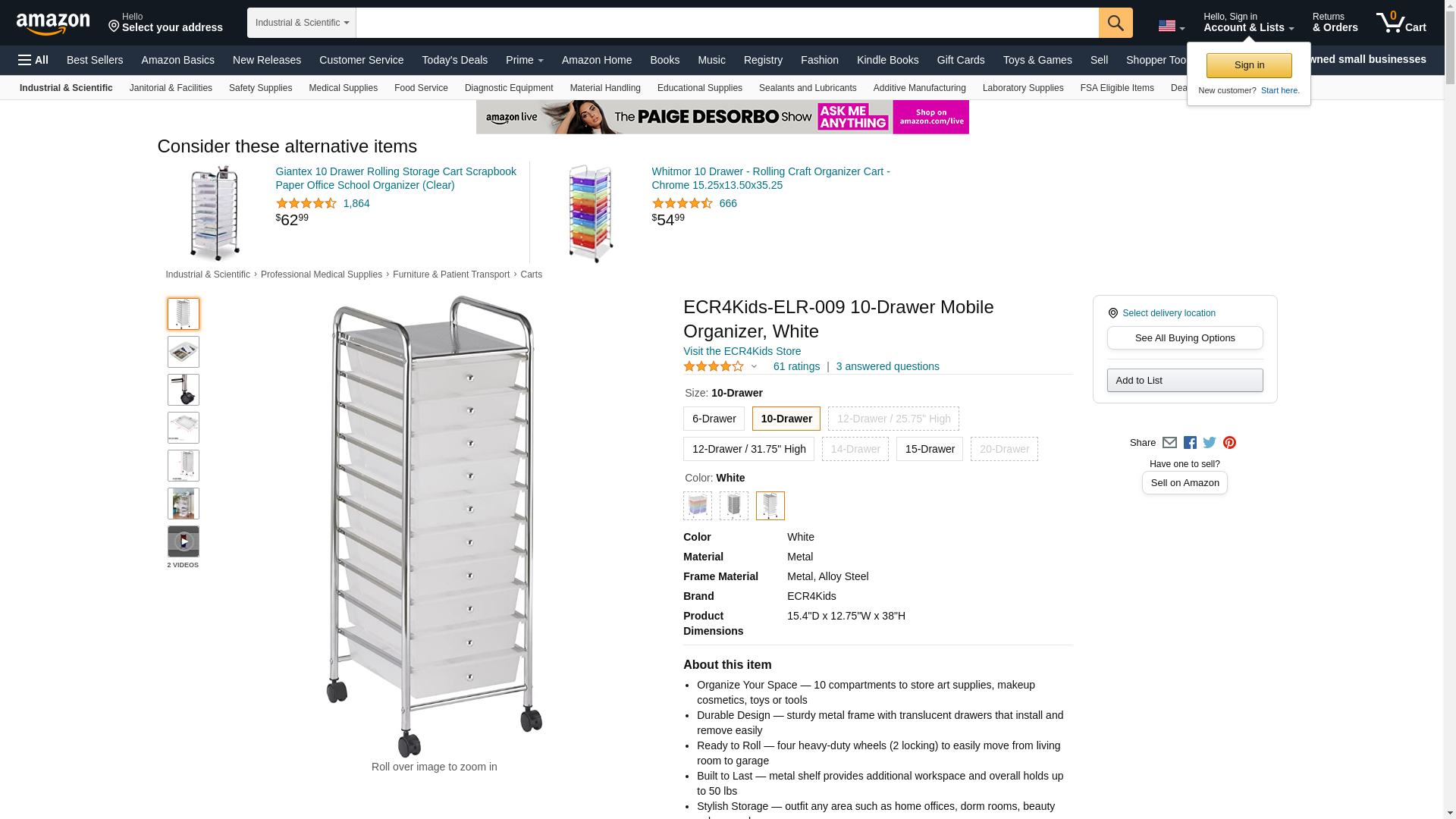This screenshot has width=1456, height=819.
Task: Visit the ECR4Kids Store link
Action: [x=742, y=351]
